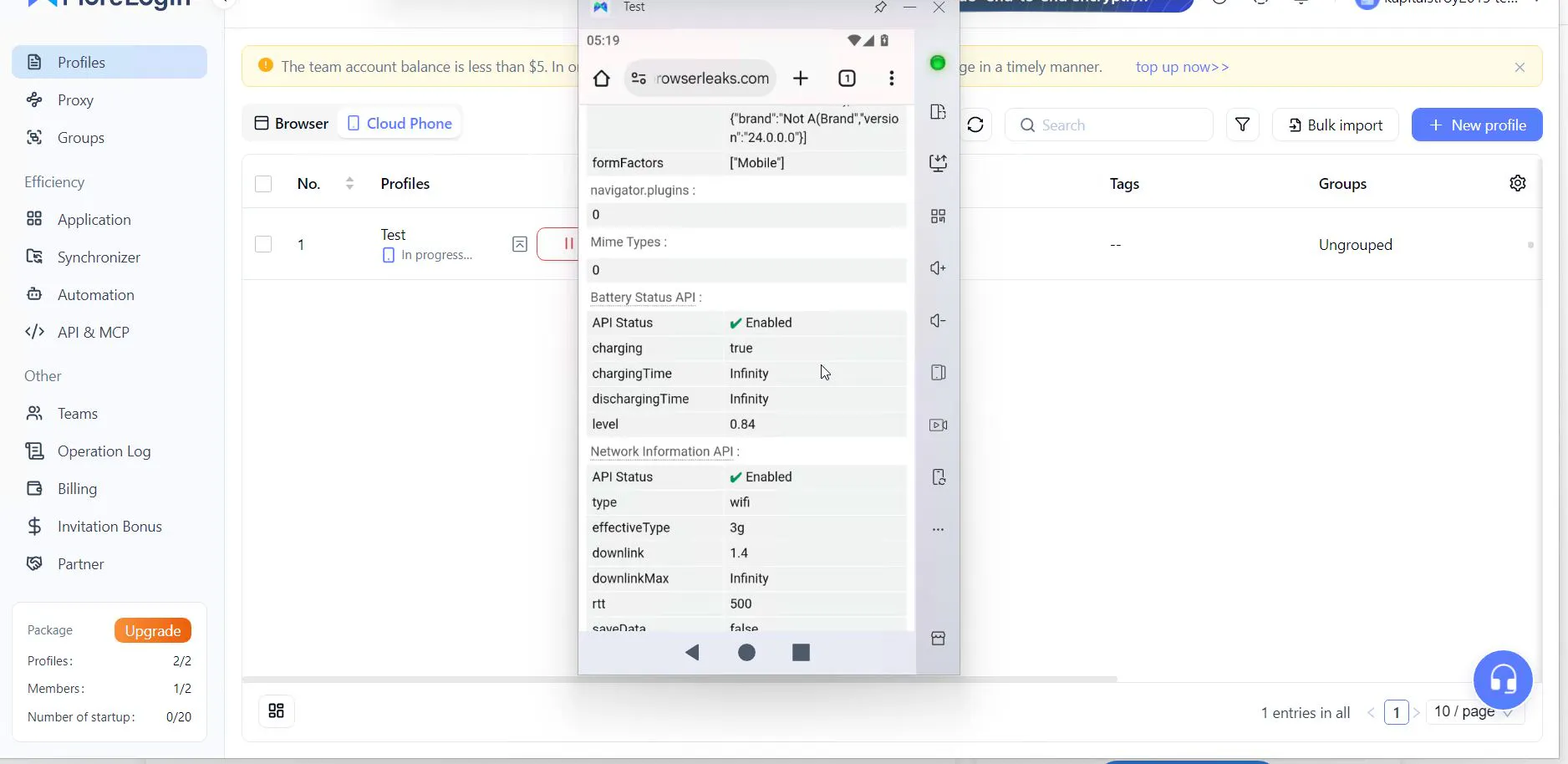Image resolution: width=1568 pixels, height=764 pixels.
Task: Sort profiles by No. column
Action: pyautogui.click(x=349, y=183)
